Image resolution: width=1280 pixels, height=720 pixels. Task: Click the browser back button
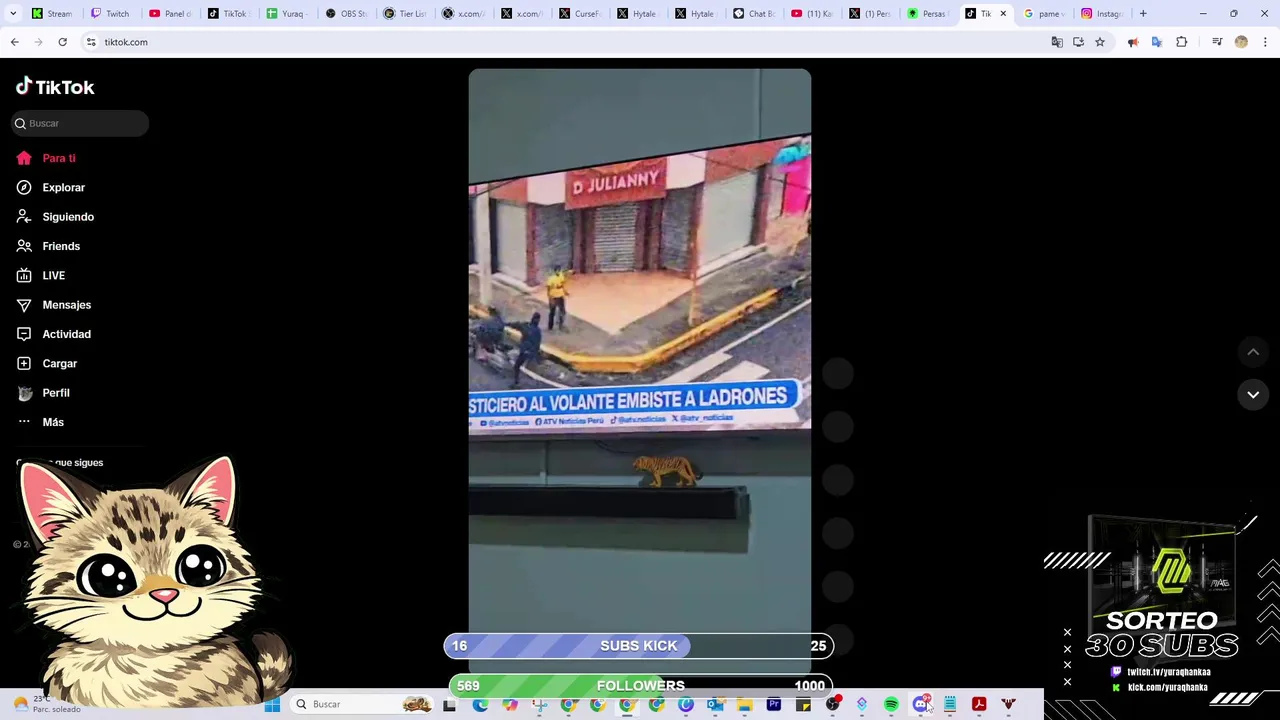click(14, 42)
